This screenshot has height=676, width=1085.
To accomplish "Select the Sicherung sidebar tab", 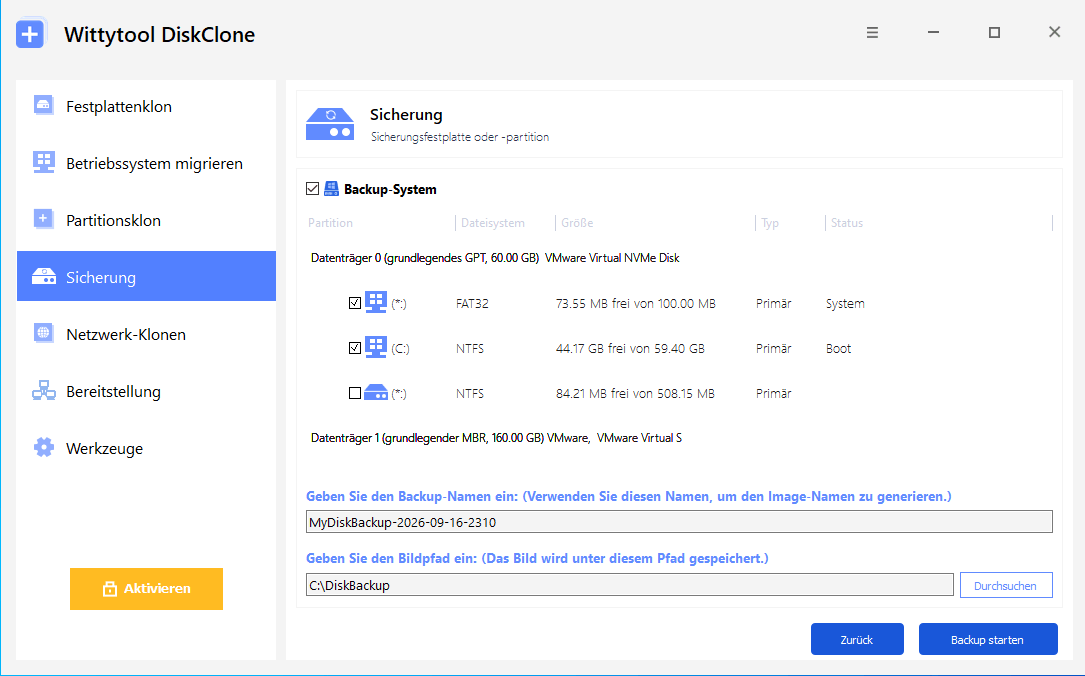I will click(x=146, y=276).
